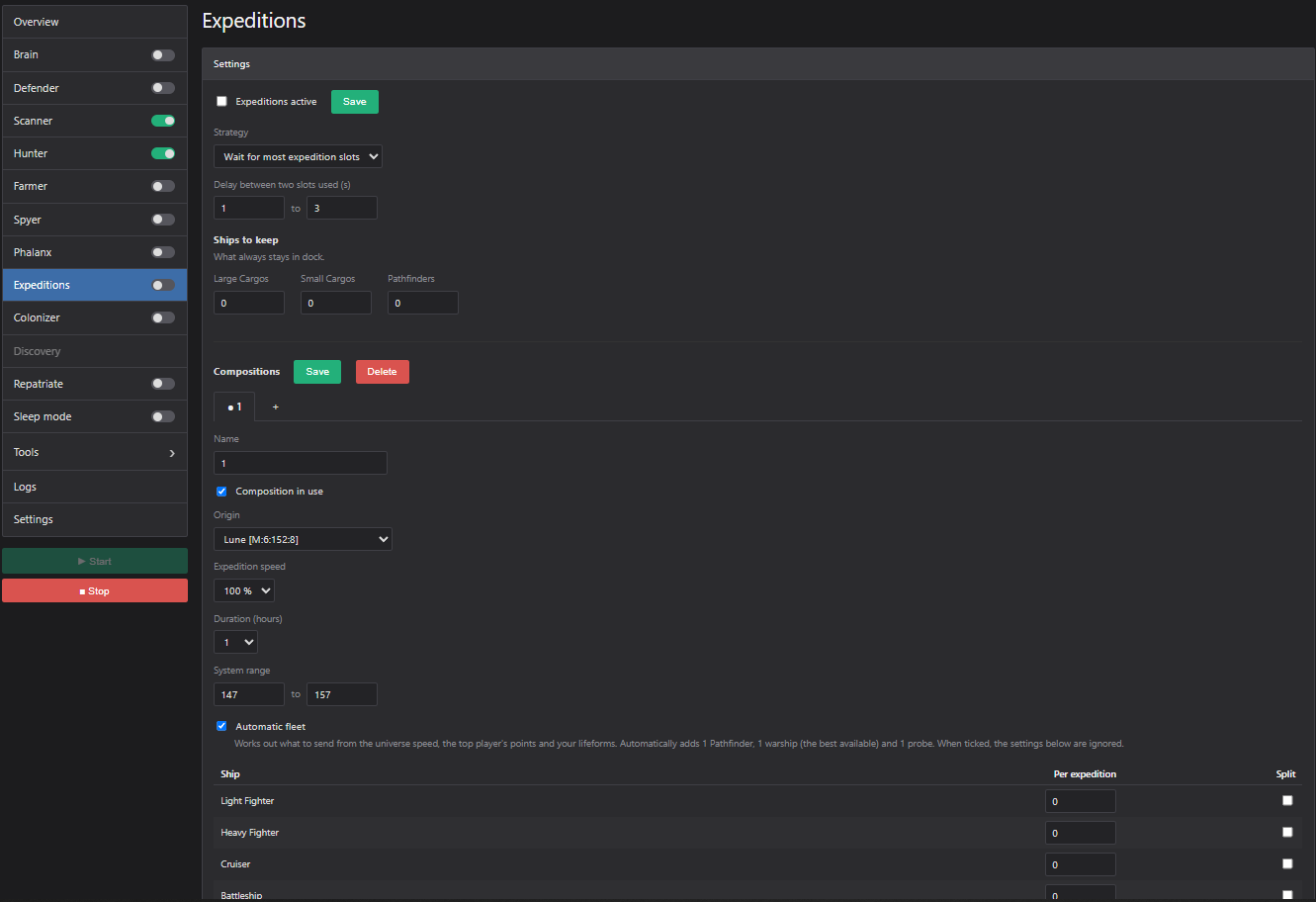
Task: Focus the Small Cargos field
Action: pyautogui.click(x=336, y=303)
